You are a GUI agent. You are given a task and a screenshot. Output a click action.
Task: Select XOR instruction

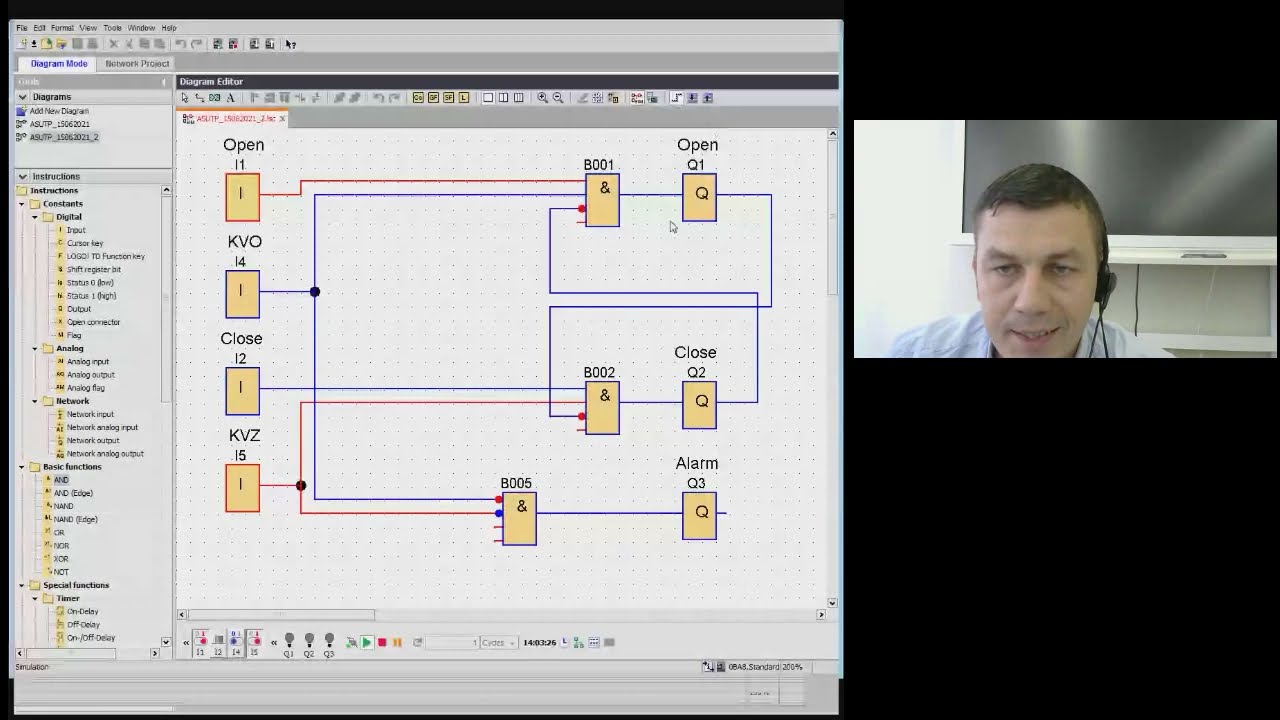pyautogui.click(x=61, y=559)
